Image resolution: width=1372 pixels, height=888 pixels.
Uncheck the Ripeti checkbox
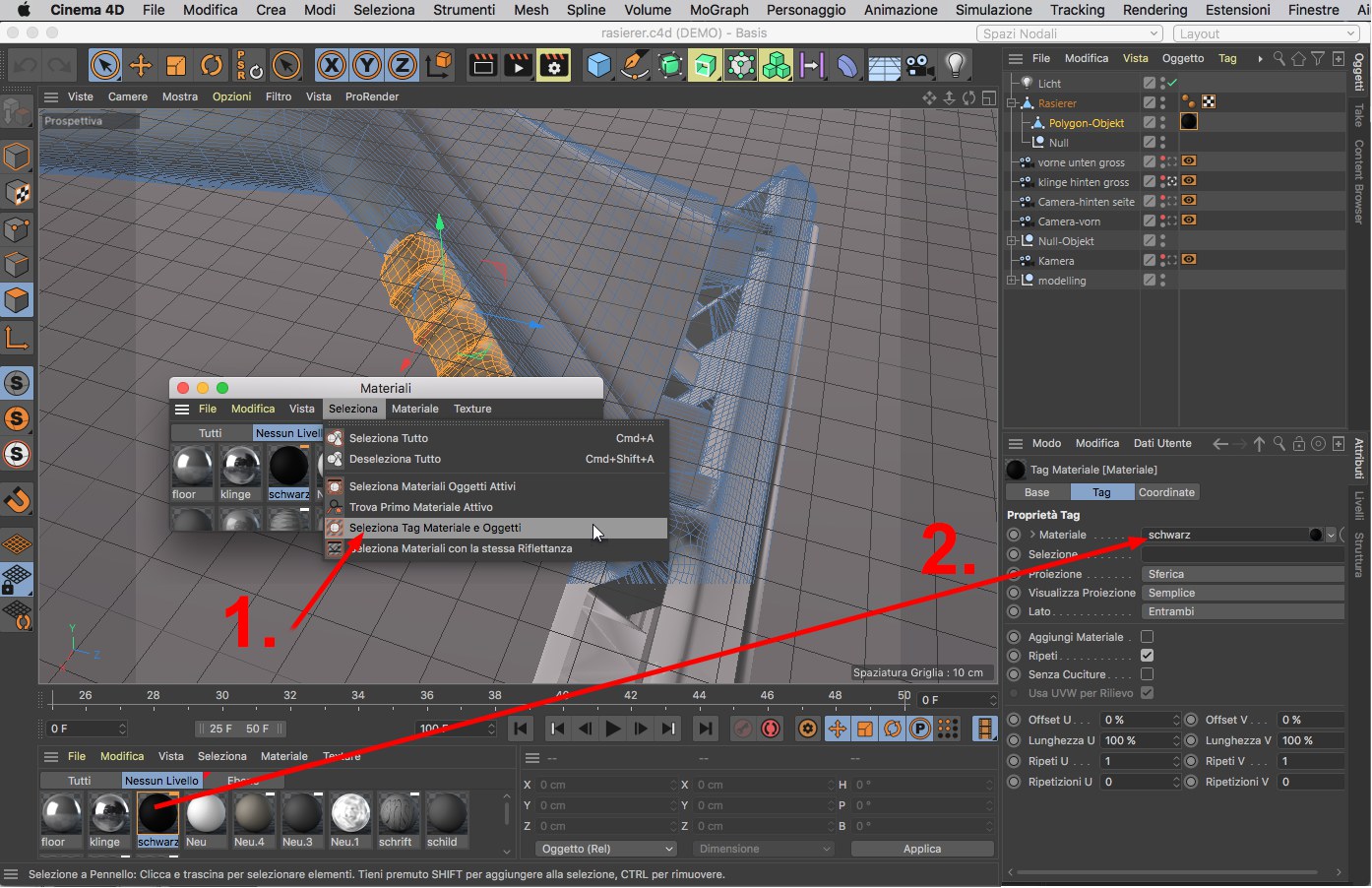[x=1147, y=656]
